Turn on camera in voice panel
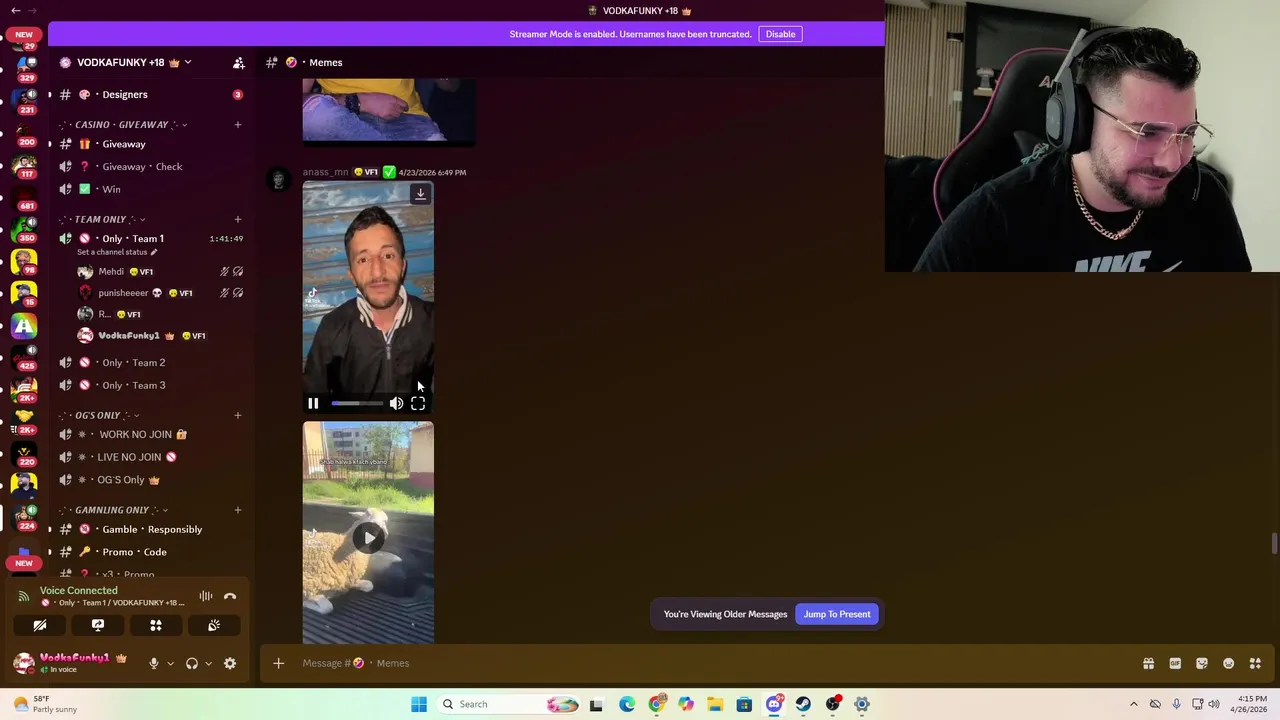 tap(40, 625)
